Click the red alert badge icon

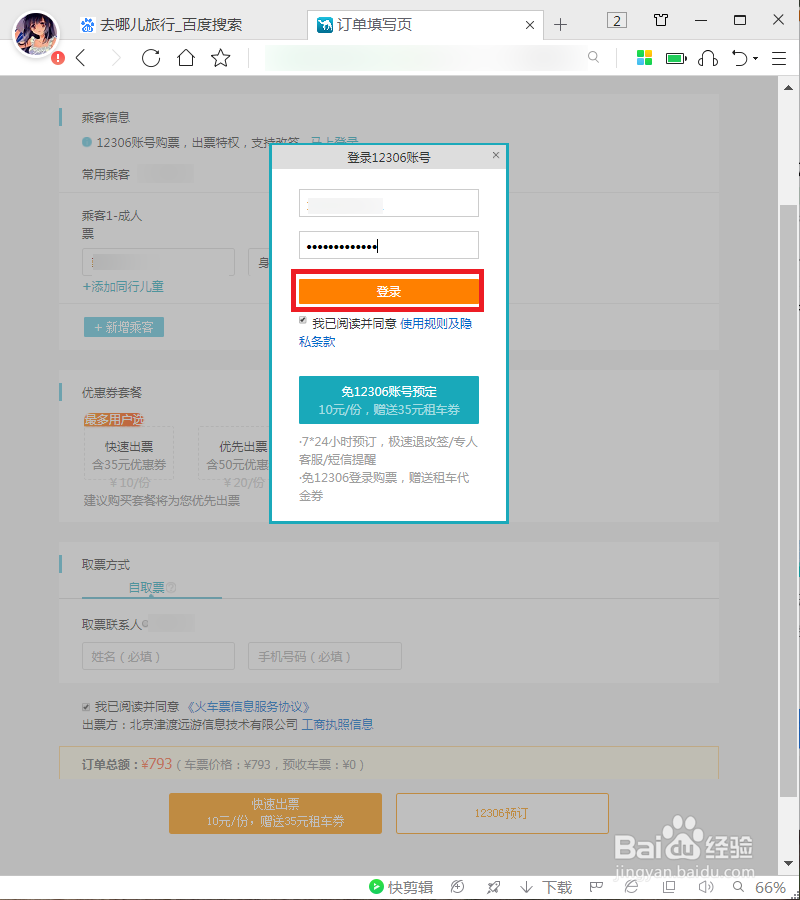[57, 58]
